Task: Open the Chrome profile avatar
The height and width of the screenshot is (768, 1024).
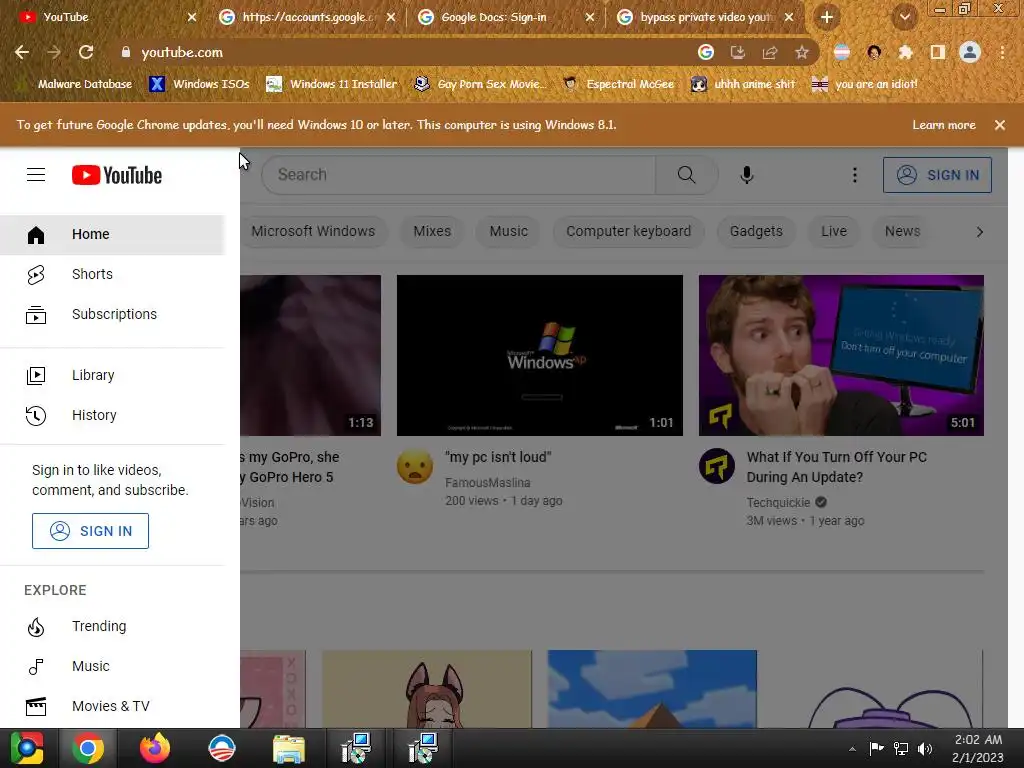Action: click(x=970, y=52)
